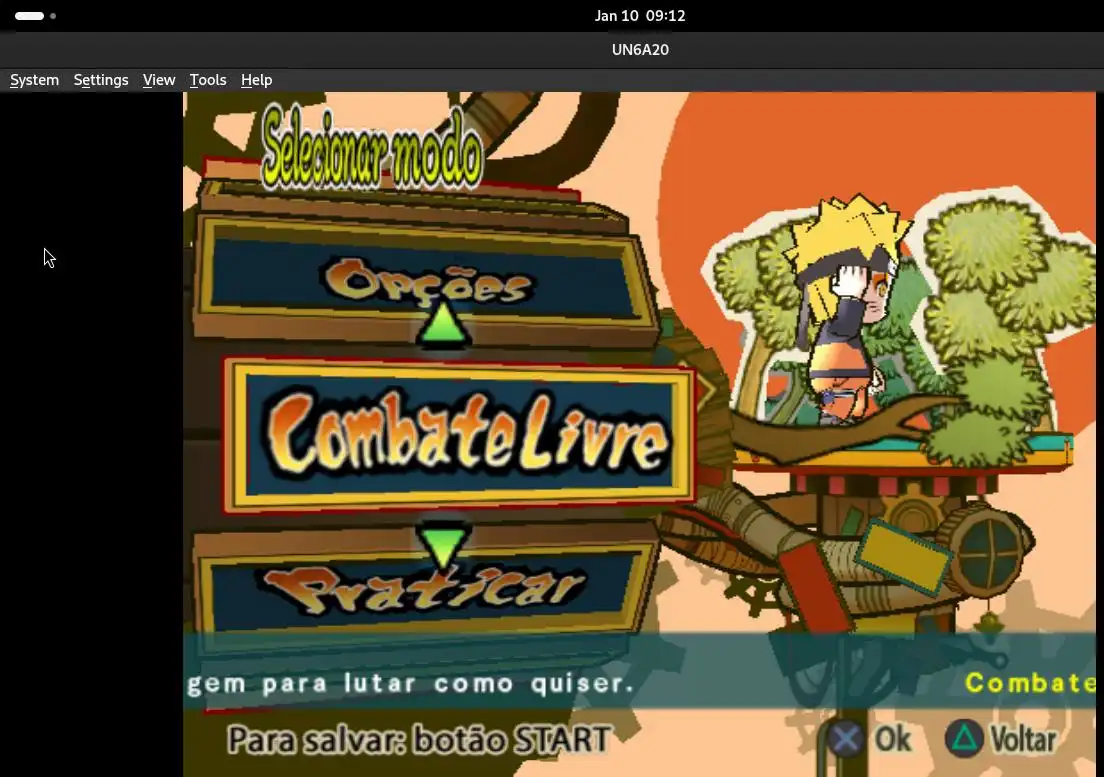
Task: Click the Voltar label
Action: tap(1024, 739)
